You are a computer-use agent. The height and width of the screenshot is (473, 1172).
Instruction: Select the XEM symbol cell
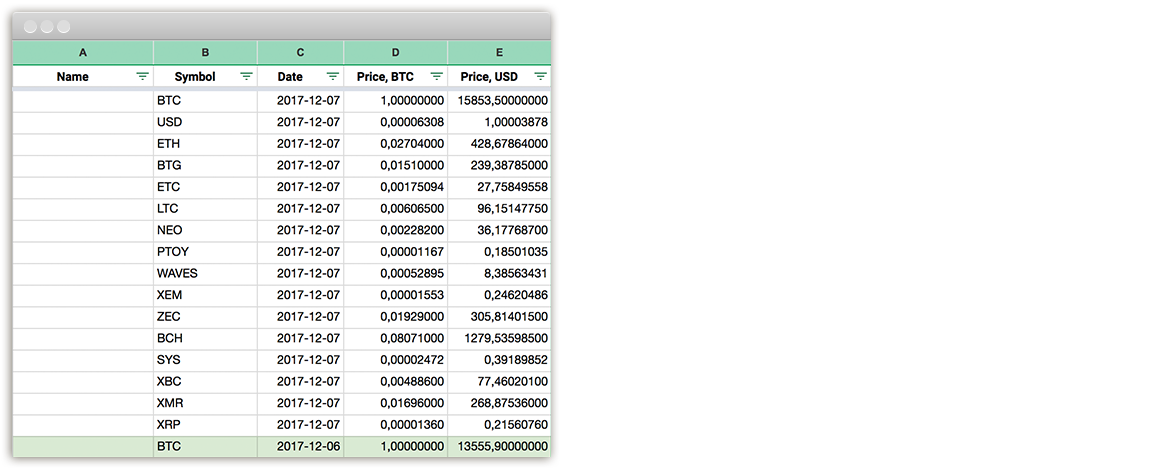(x=206, y=295)
